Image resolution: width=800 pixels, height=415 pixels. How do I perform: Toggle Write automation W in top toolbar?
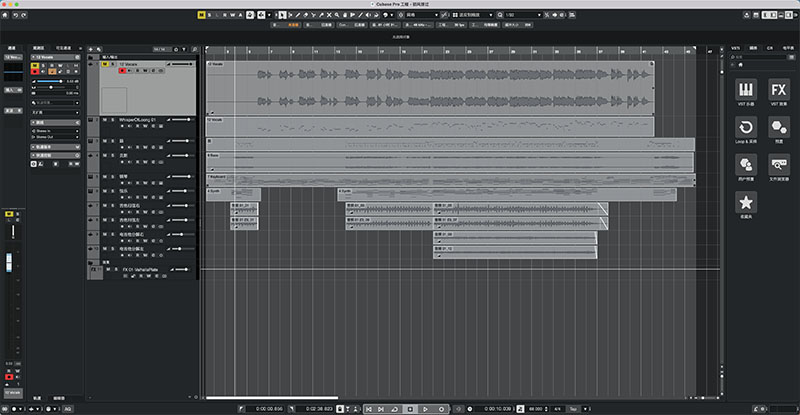233,15
